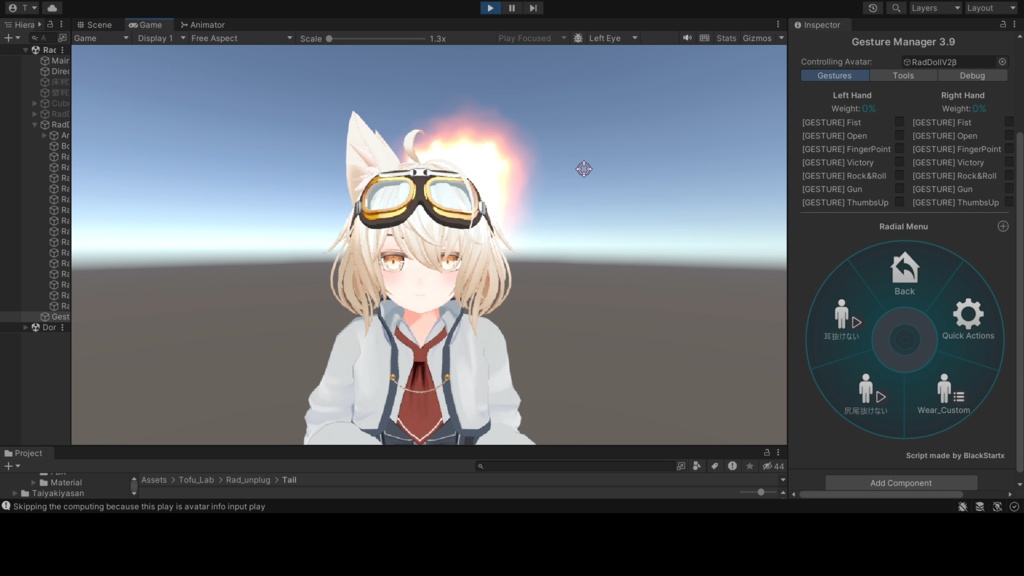The image size is (1024, 576).
Task: Open Inspector three-dot options menu
Action: 1015,25
